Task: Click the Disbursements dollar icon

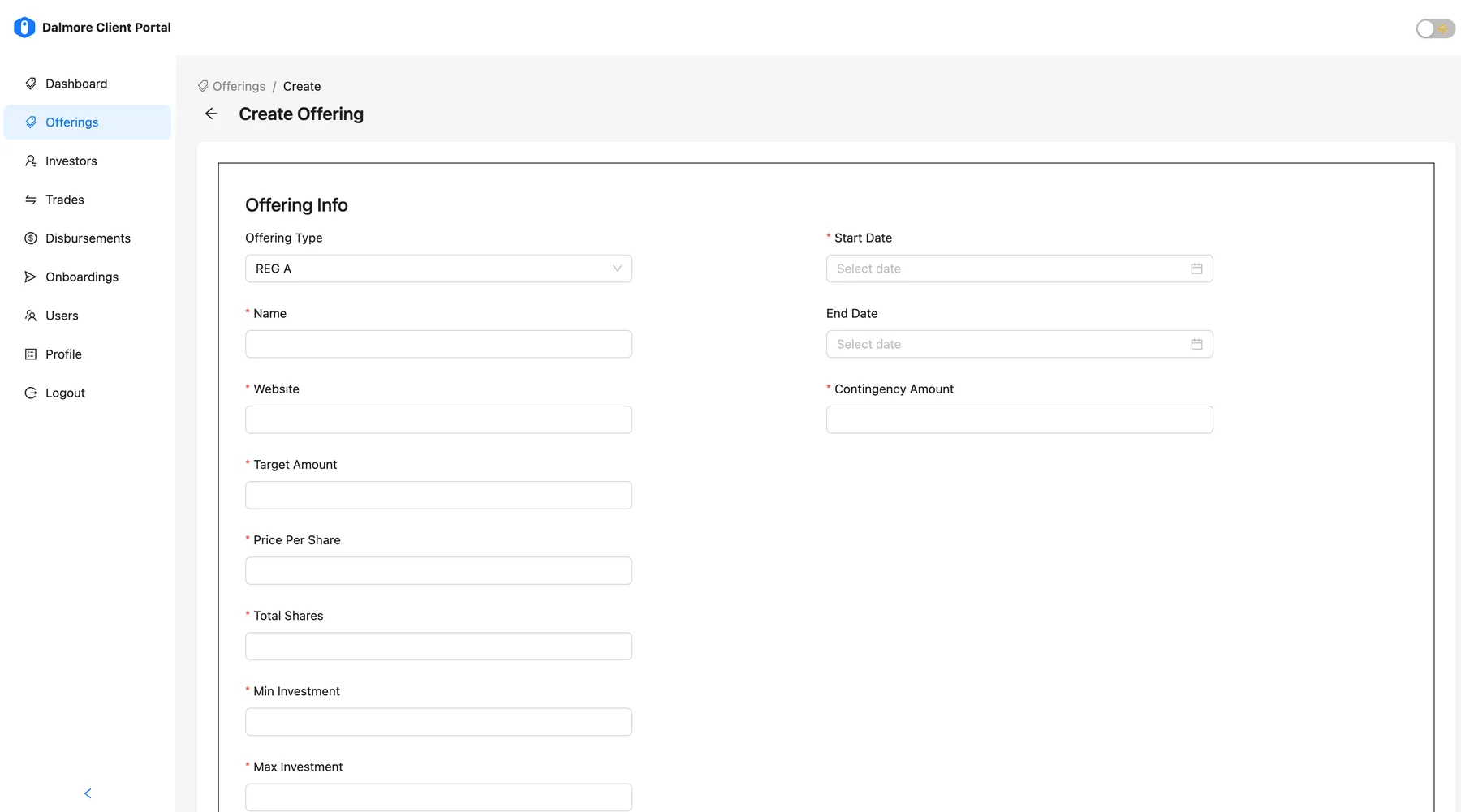Action: (31, 238)
